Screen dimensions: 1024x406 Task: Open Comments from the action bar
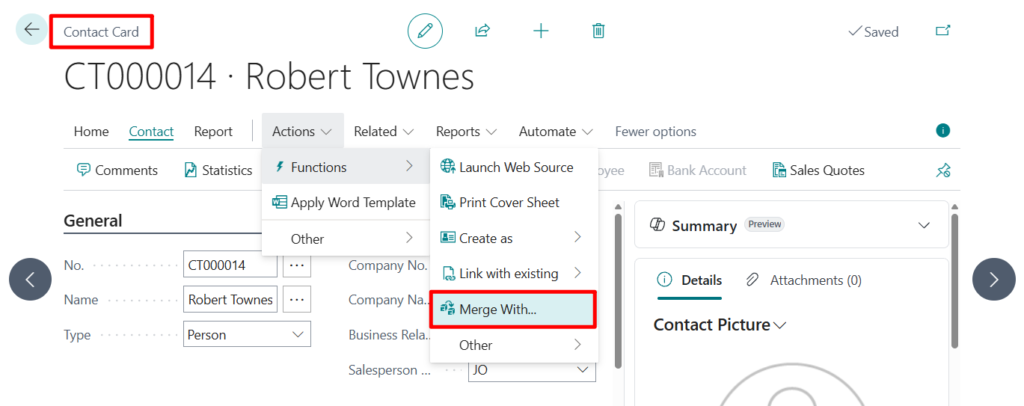pyautogui.click(x=117, y=170)
